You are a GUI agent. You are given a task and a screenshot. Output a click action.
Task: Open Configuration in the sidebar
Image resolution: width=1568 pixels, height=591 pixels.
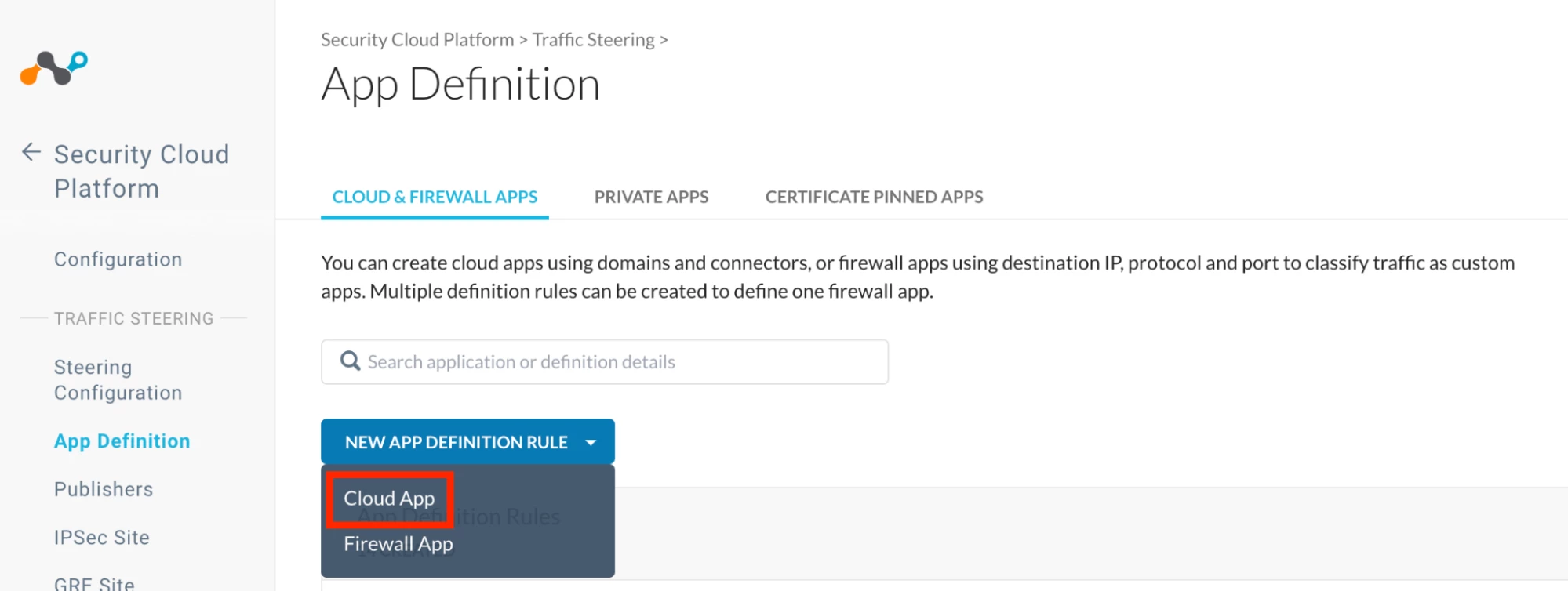click(x=118, y=259)
